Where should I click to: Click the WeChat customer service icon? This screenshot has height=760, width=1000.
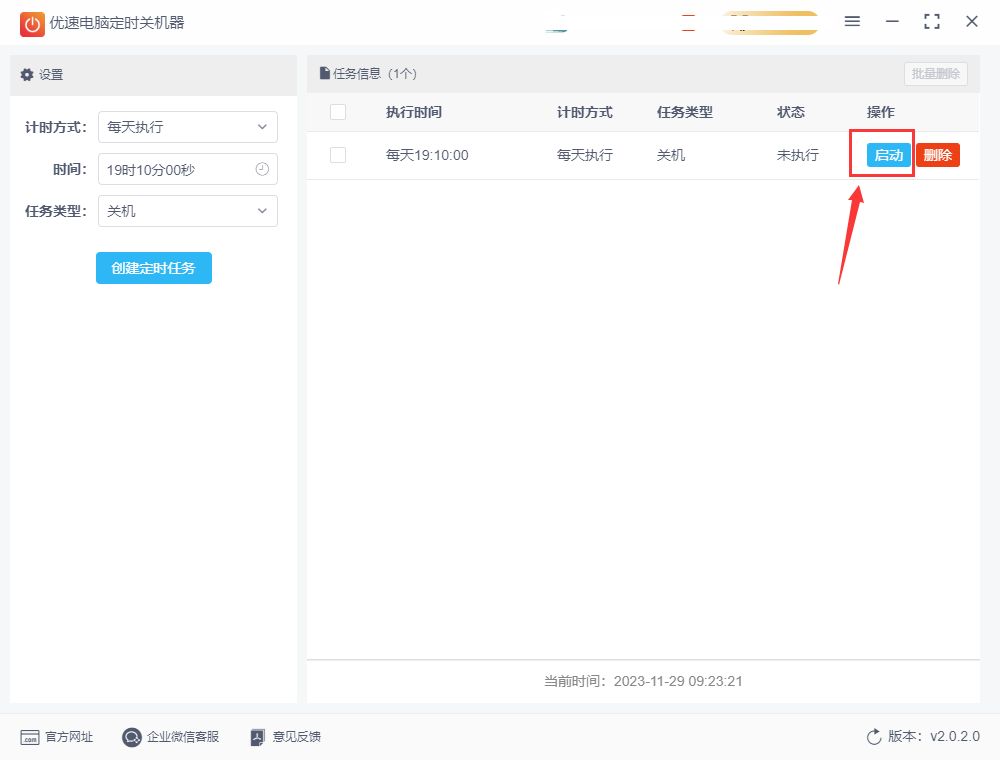point(131,737)
